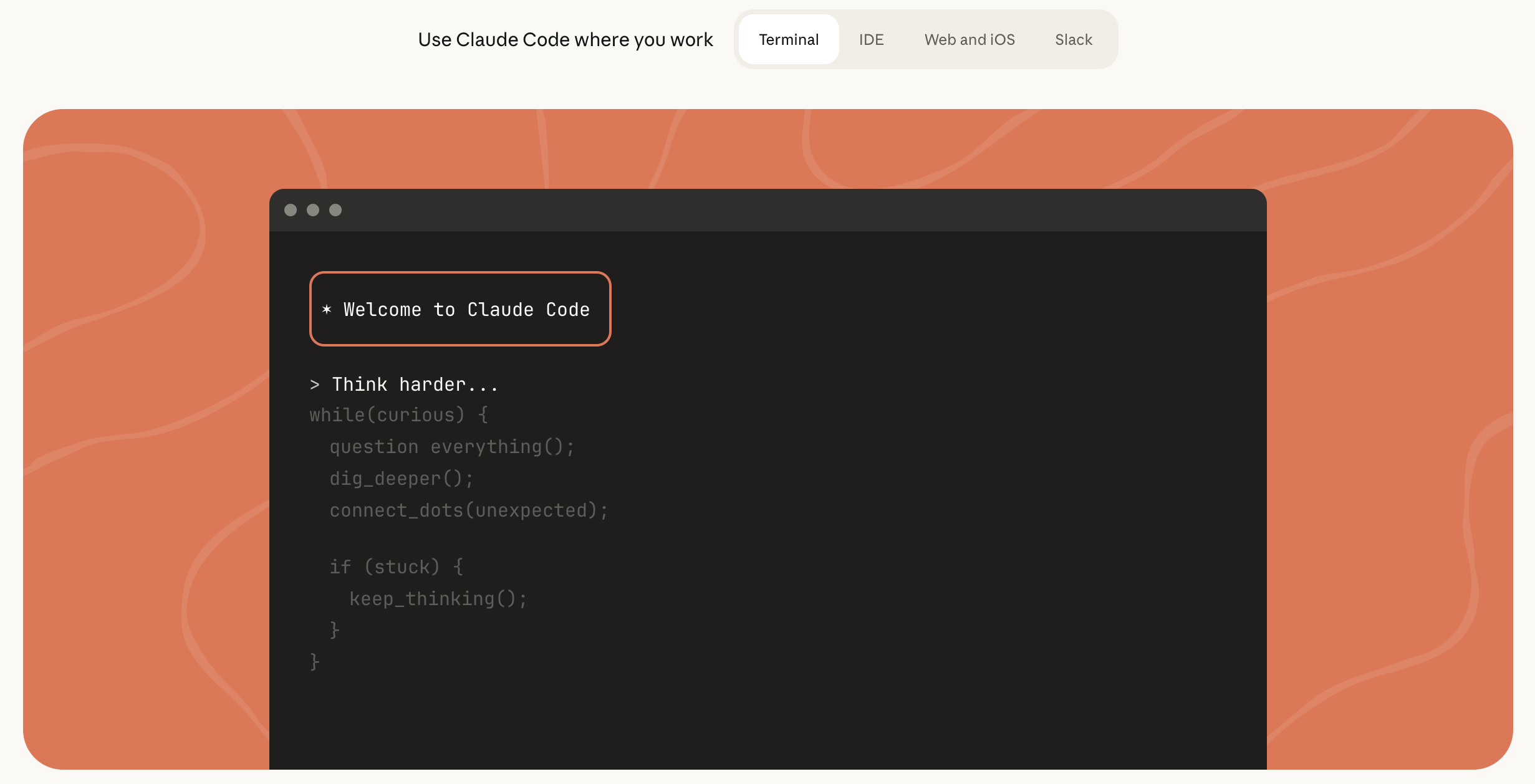Click the question everything() statement
The height and width of the screenshot is (784, 1535).
(451, 446)
